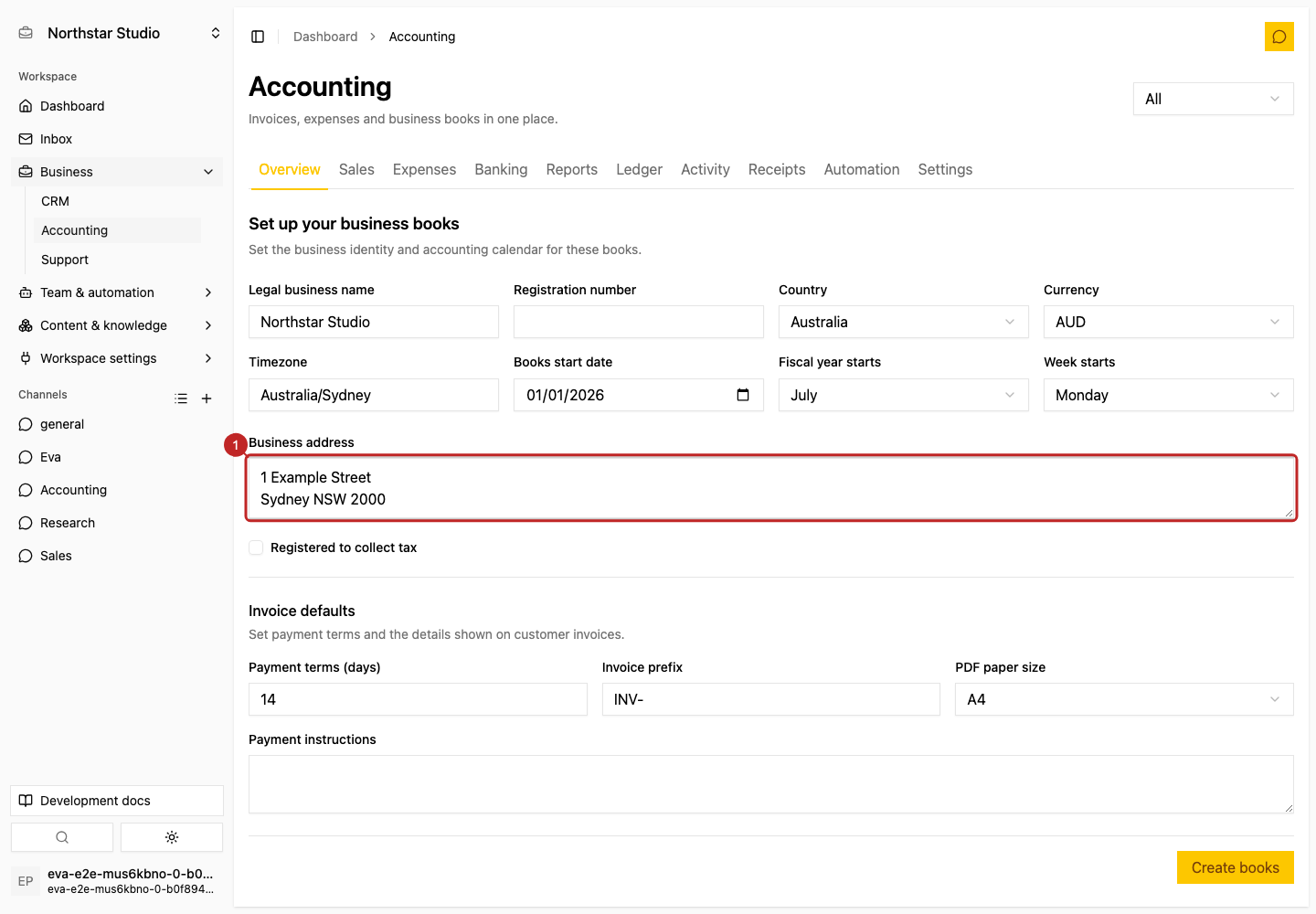
Task: Go to Dashboard breadcrumb link
Action: point(325,37)
